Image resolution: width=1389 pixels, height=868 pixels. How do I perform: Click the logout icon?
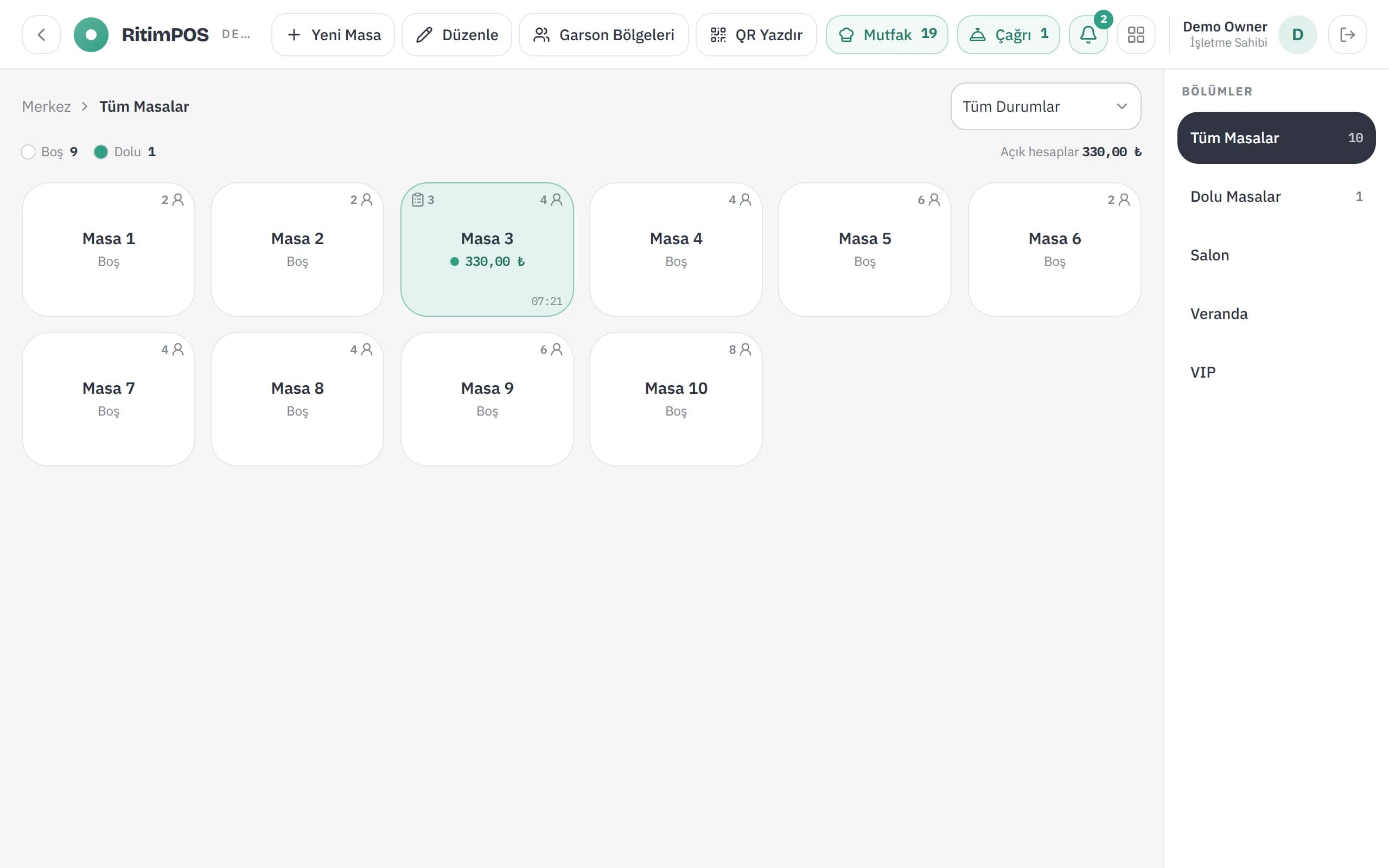(x=1347, y=34)
